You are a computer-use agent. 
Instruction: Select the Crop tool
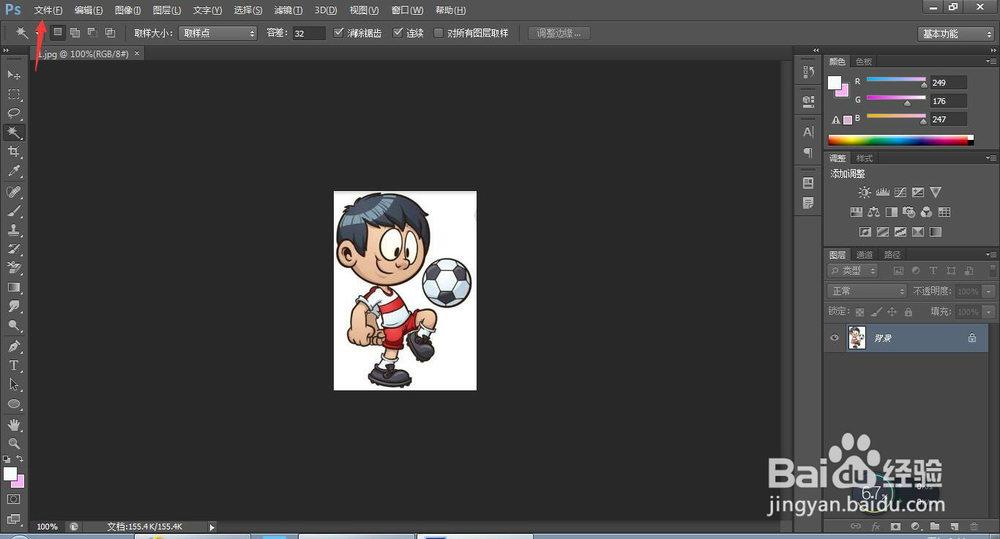tap(13, 152)
